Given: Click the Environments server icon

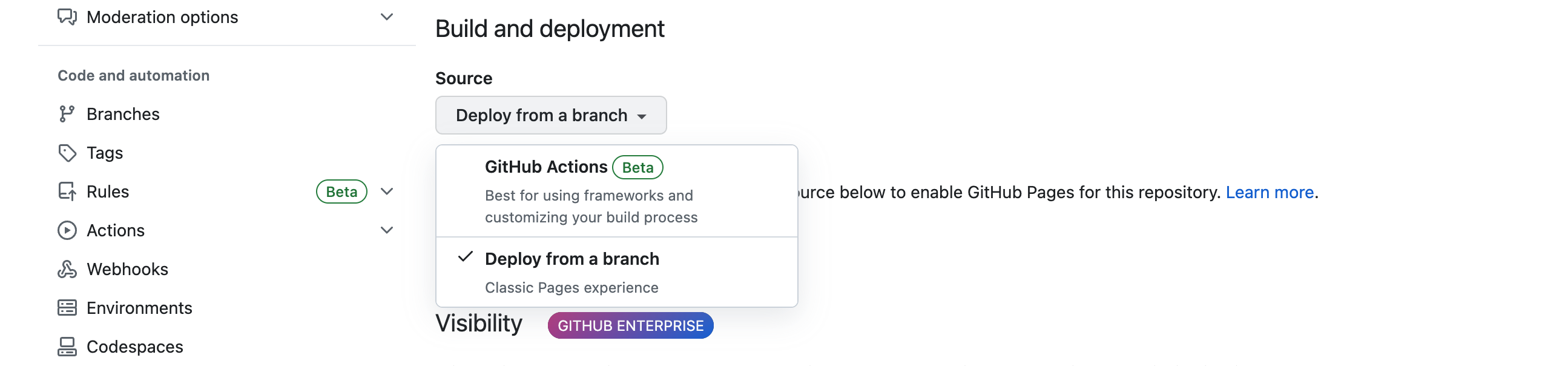Looking at the screenshot, I should [x=67, y=308].
